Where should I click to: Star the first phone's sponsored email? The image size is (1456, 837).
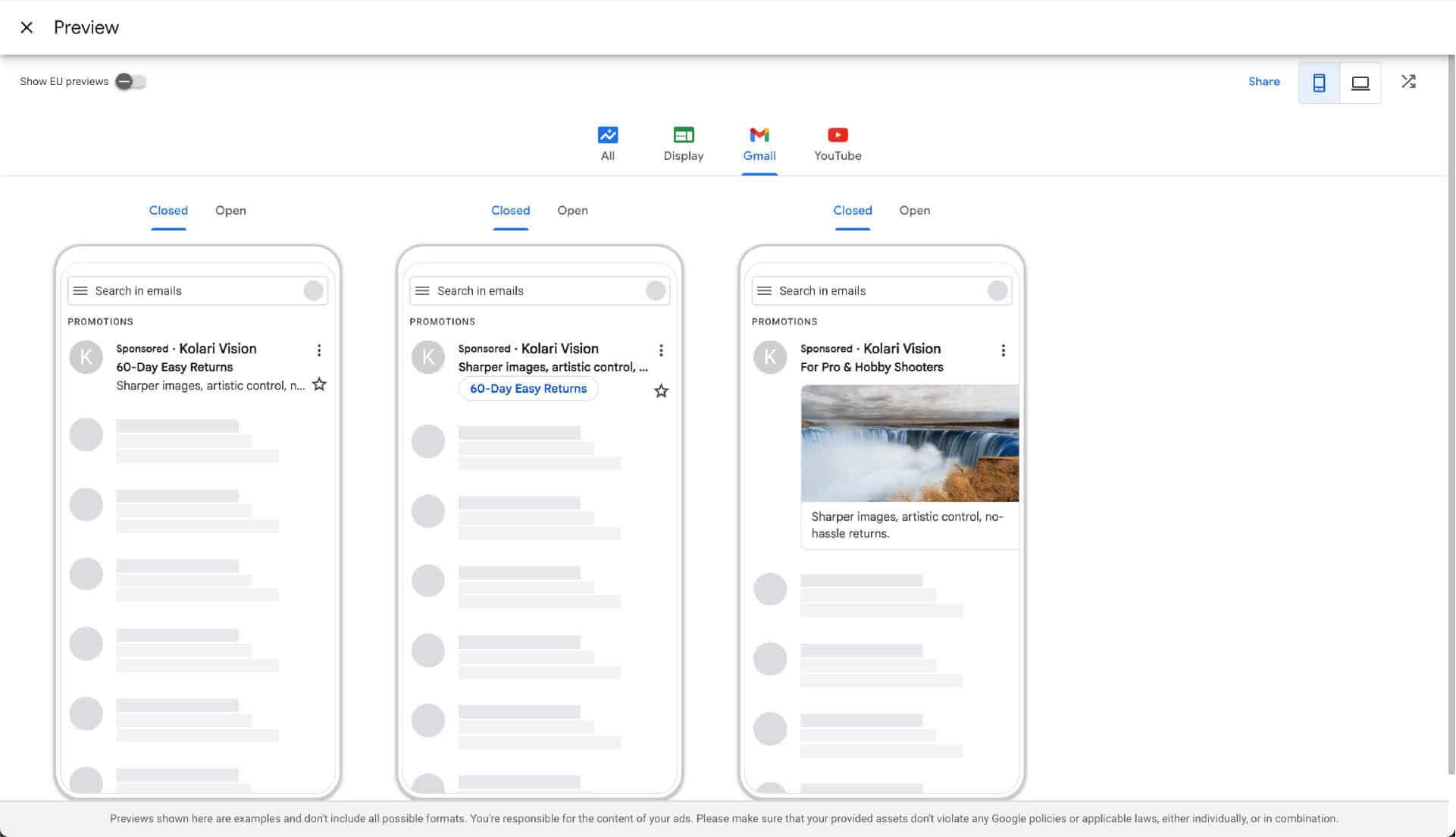320,384
